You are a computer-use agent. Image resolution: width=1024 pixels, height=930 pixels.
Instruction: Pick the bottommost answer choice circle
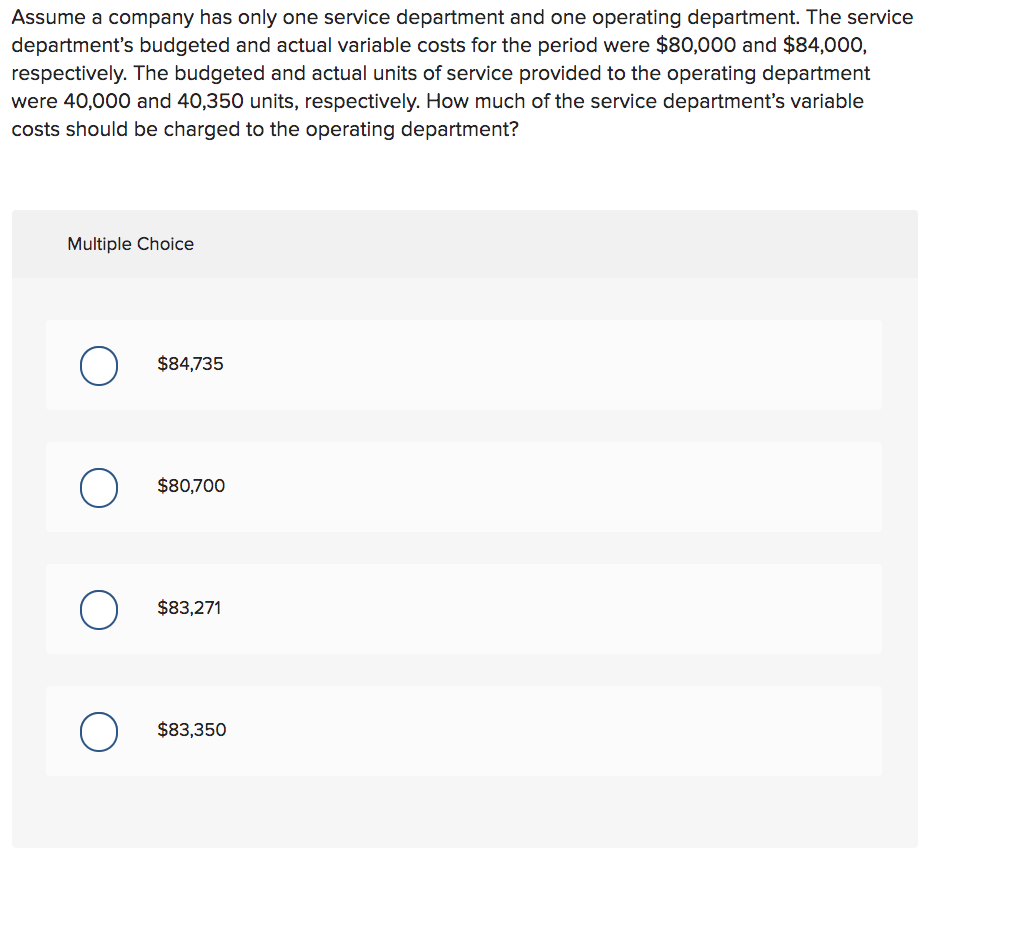[x=98, y=732]
